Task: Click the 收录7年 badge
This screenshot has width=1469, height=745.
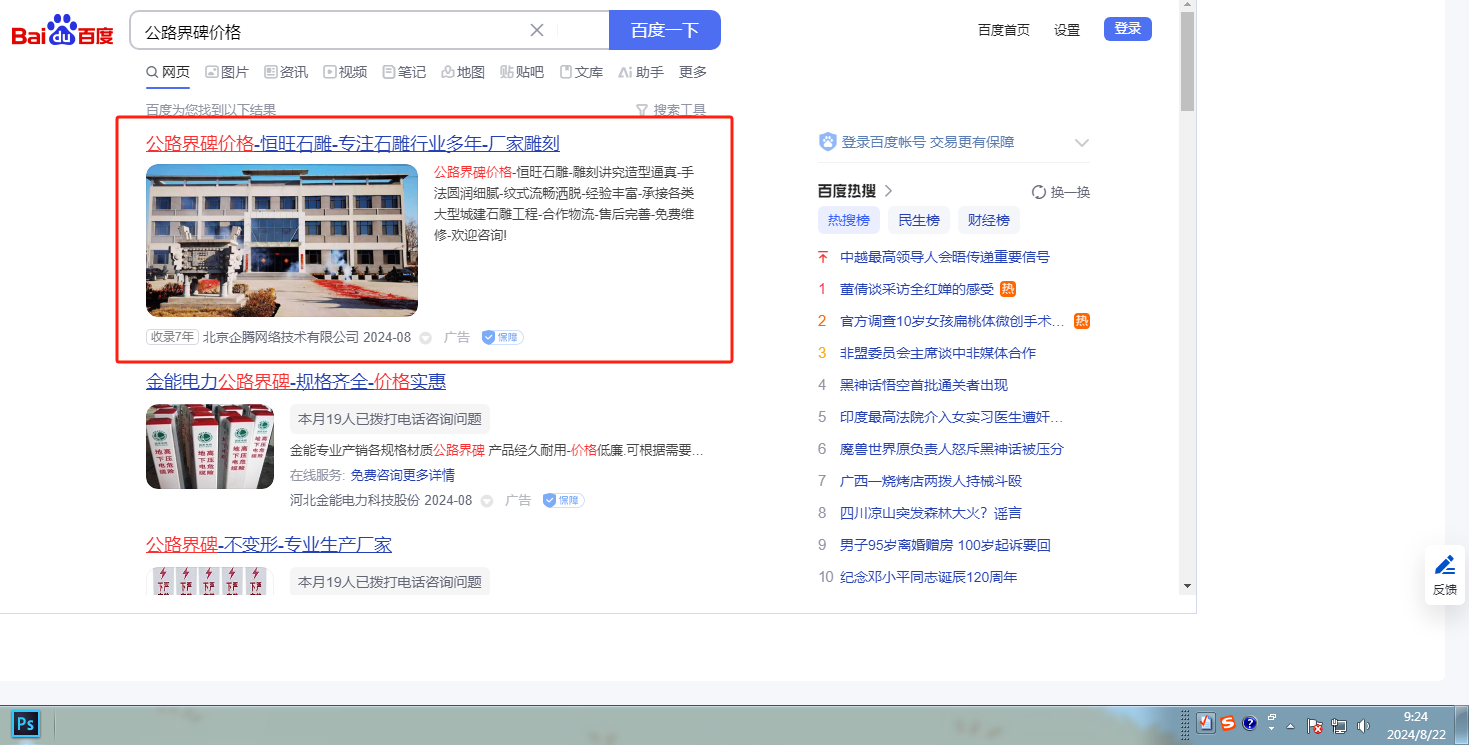Action: 172,337
